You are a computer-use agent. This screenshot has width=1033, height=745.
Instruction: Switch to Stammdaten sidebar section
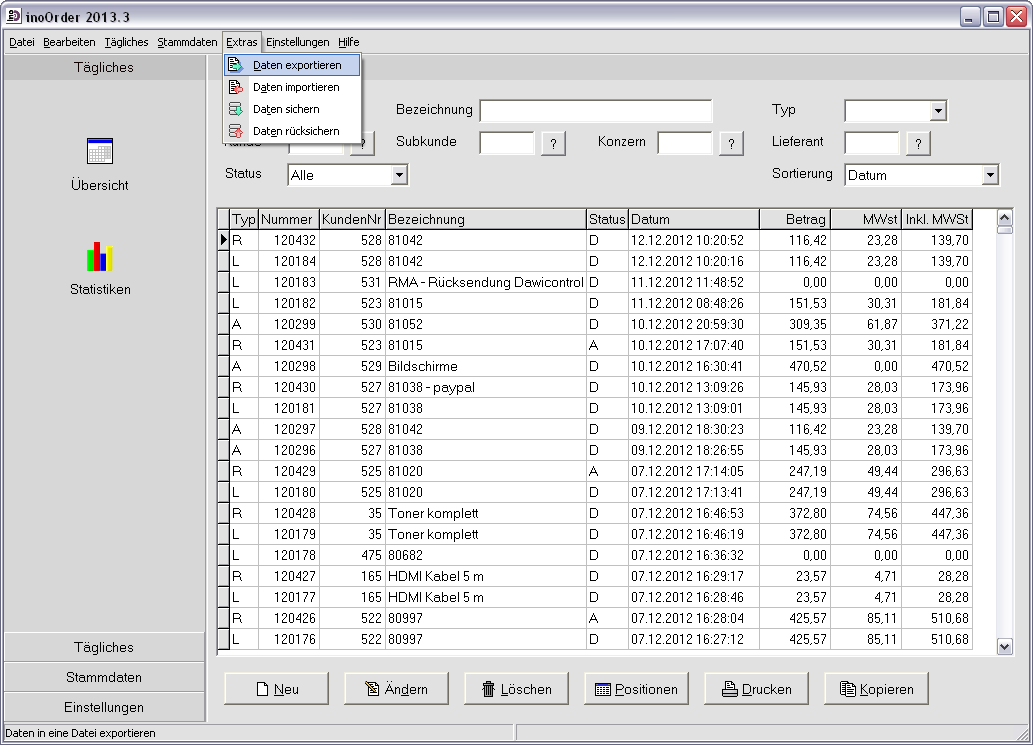104,677
